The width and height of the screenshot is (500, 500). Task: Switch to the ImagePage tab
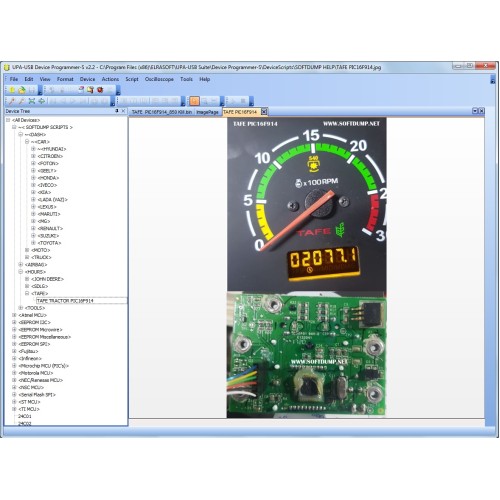pyautogui.click(x=207, y=112)
